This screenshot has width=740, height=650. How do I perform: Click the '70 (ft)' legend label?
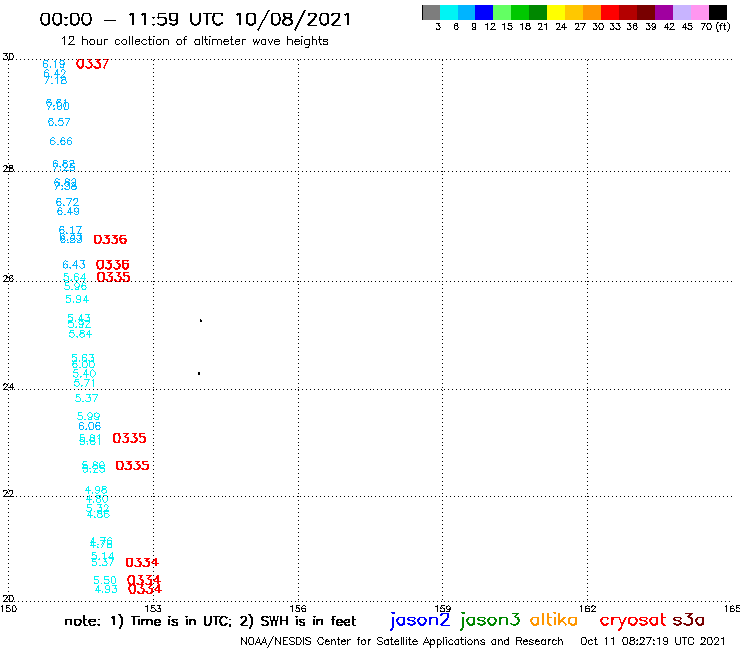[x=715, y=27]
